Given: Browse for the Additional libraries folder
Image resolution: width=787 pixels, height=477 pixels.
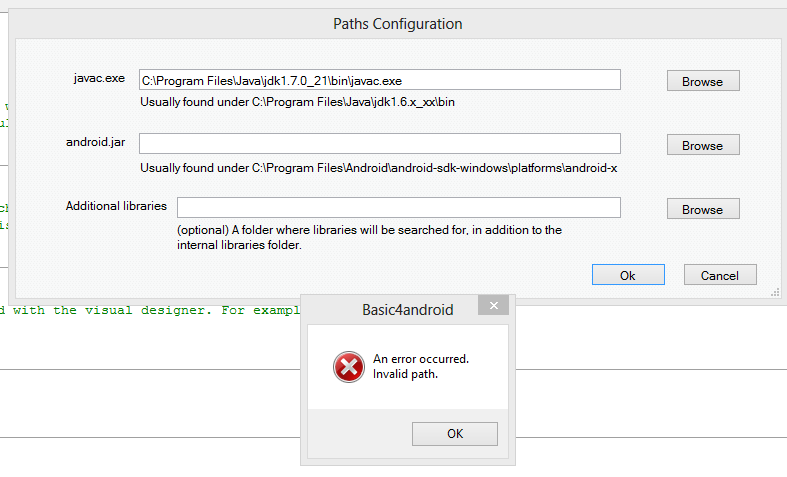Looking at the screenshot, I should [702, 209].
